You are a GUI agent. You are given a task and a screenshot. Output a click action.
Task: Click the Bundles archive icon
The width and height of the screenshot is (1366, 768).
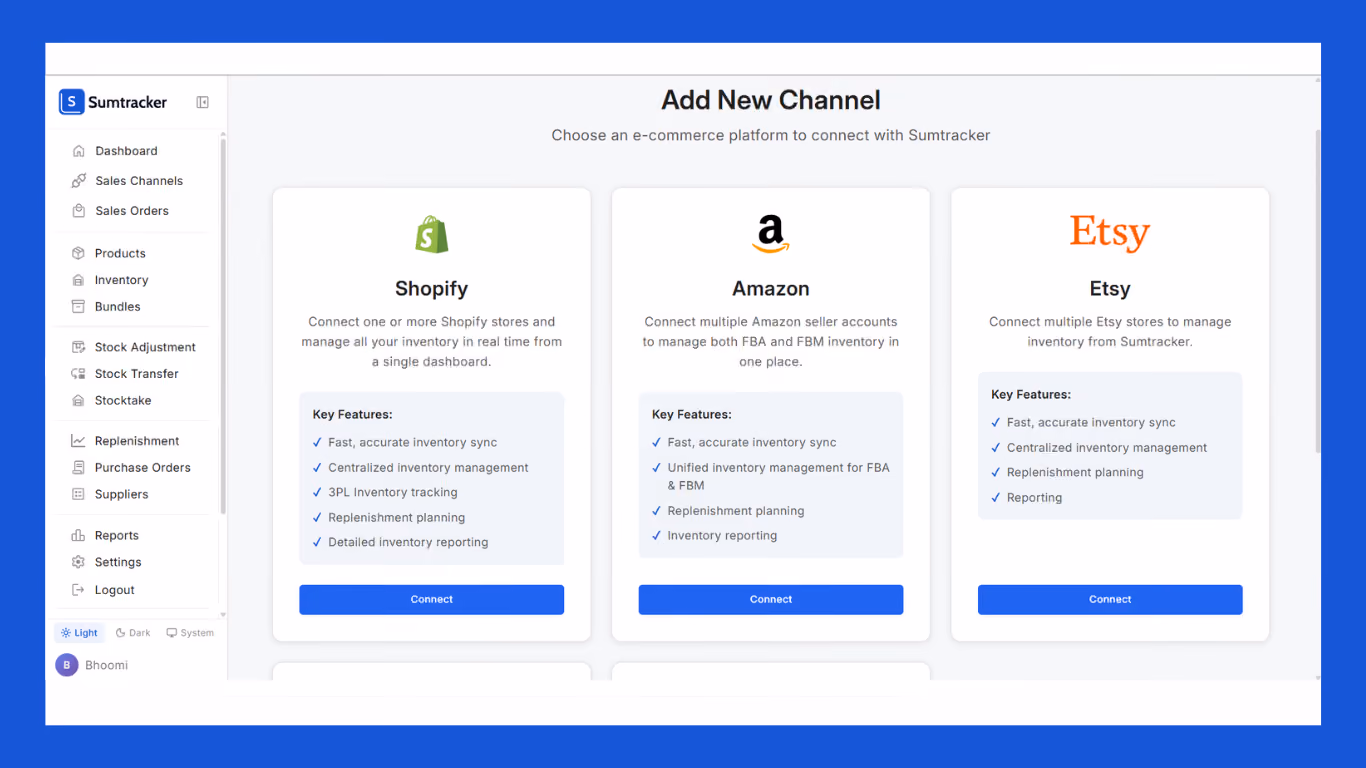tap(78, 307)
